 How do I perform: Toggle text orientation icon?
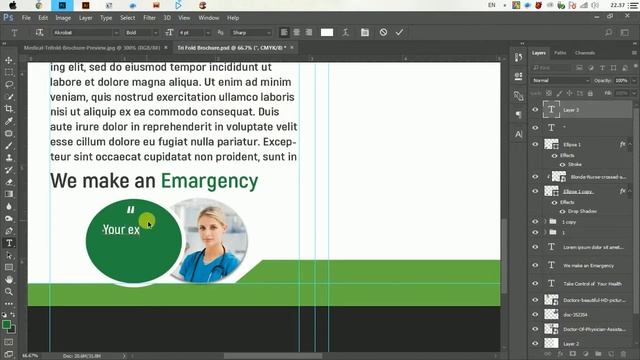coord(39,32)
